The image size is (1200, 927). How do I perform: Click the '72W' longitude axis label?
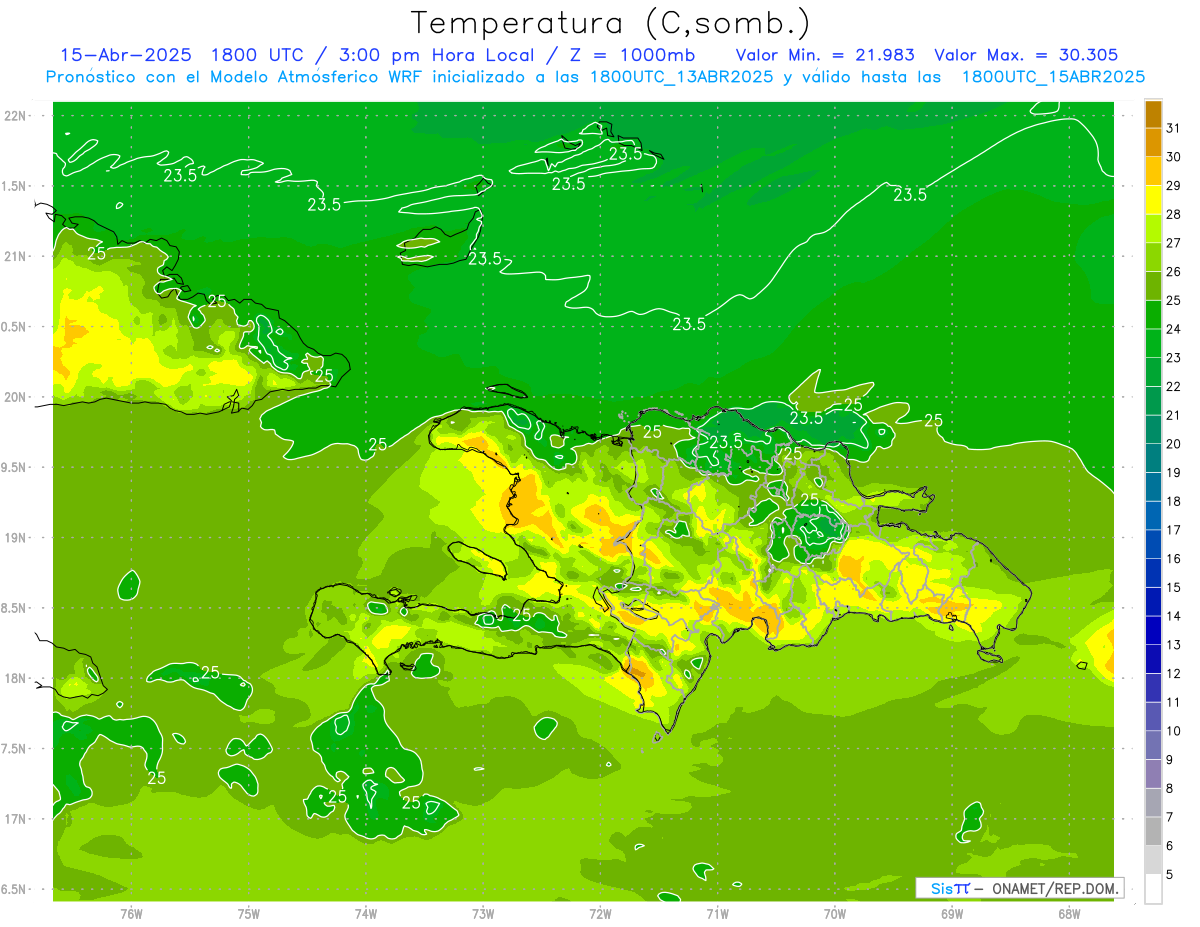tap(600, 914)
